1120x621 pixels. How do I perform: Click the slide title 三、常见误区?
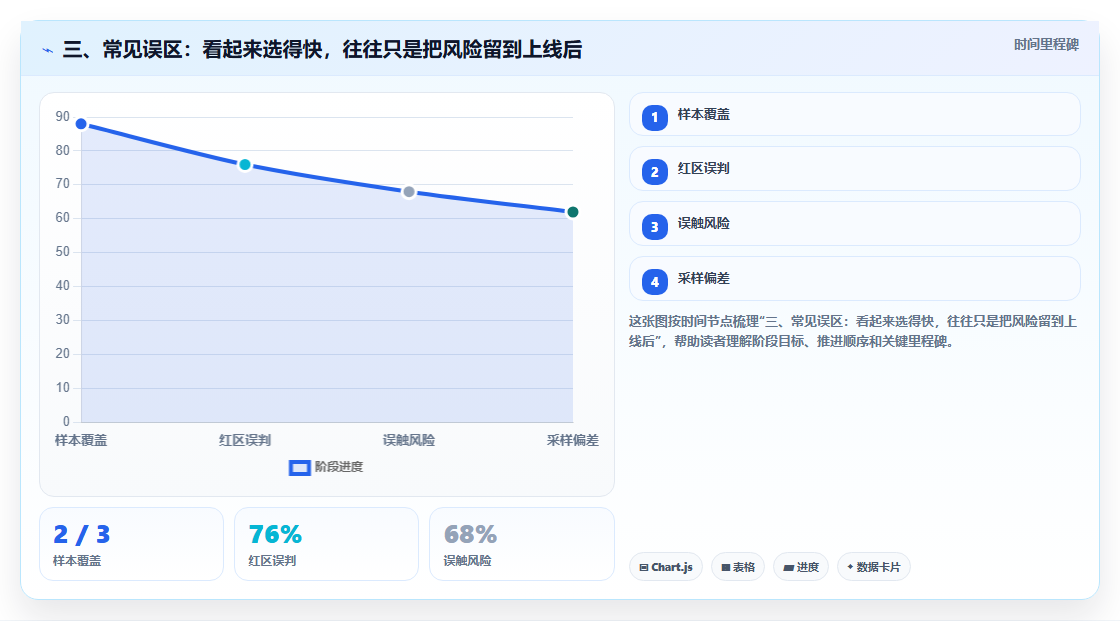pyautogui.click(x=322, y=50)
